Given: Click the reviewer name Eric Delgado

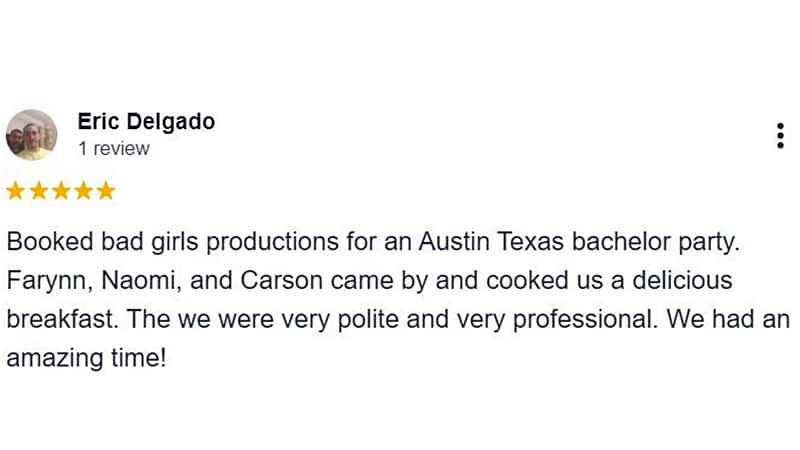Looking at the screenshot, I should click(x=146, y=122).
